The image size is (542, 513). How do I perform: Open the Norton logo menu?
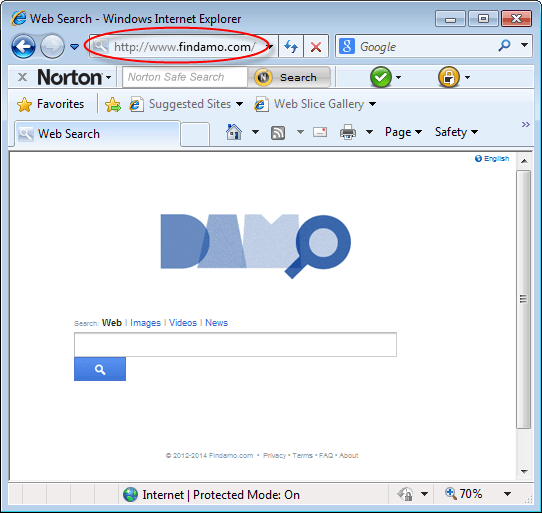[74, 77]
